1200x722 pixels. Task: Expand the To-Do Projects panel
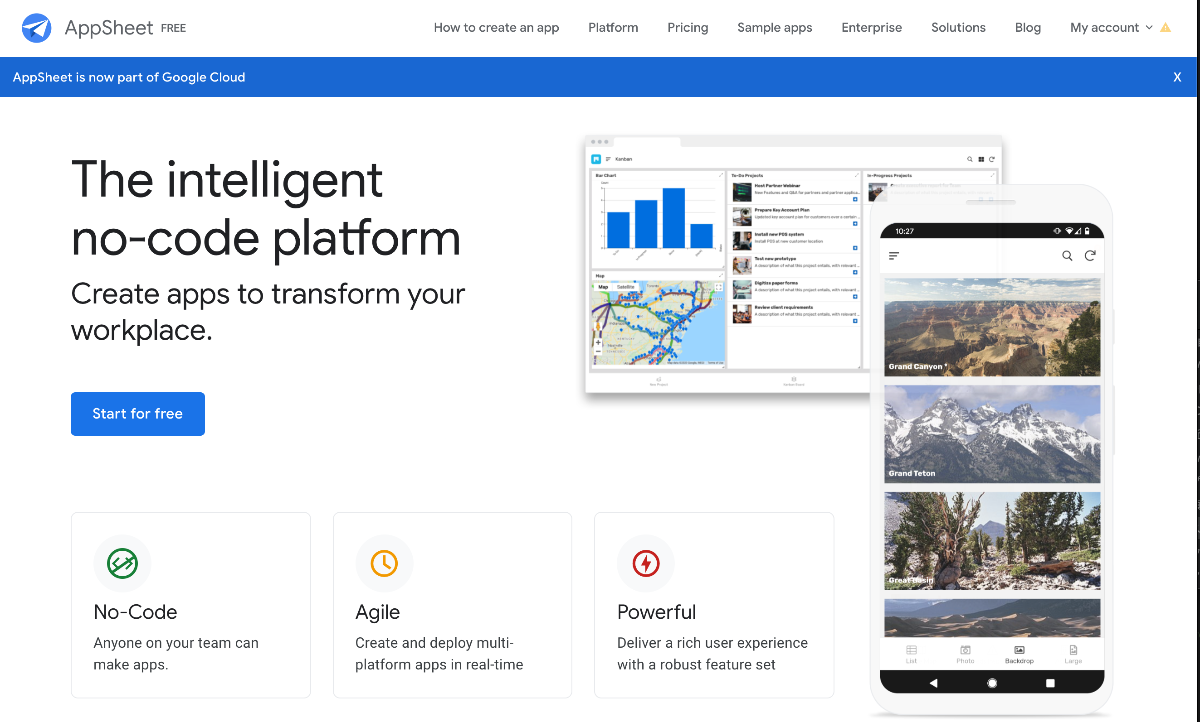coord(856,175)
